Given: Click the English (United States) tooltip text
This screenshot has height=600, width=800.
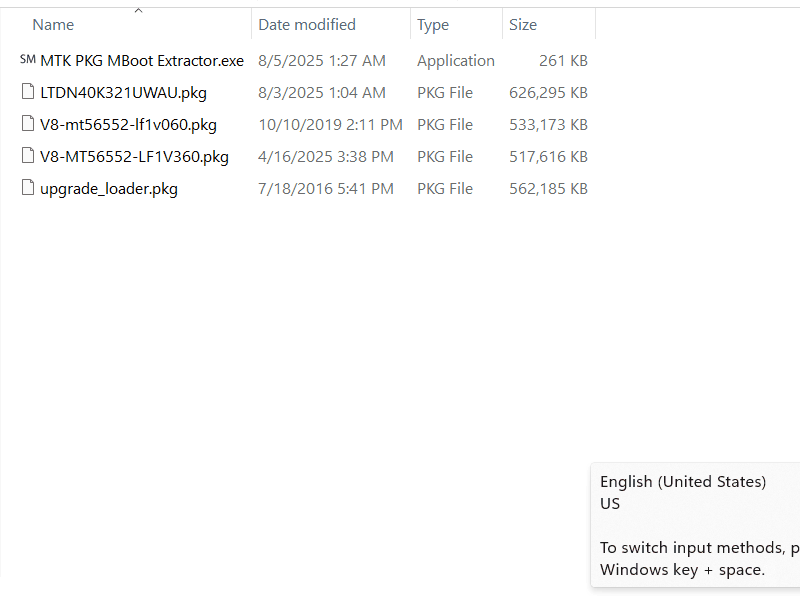Looking at the screenshot, I should 683,482.
